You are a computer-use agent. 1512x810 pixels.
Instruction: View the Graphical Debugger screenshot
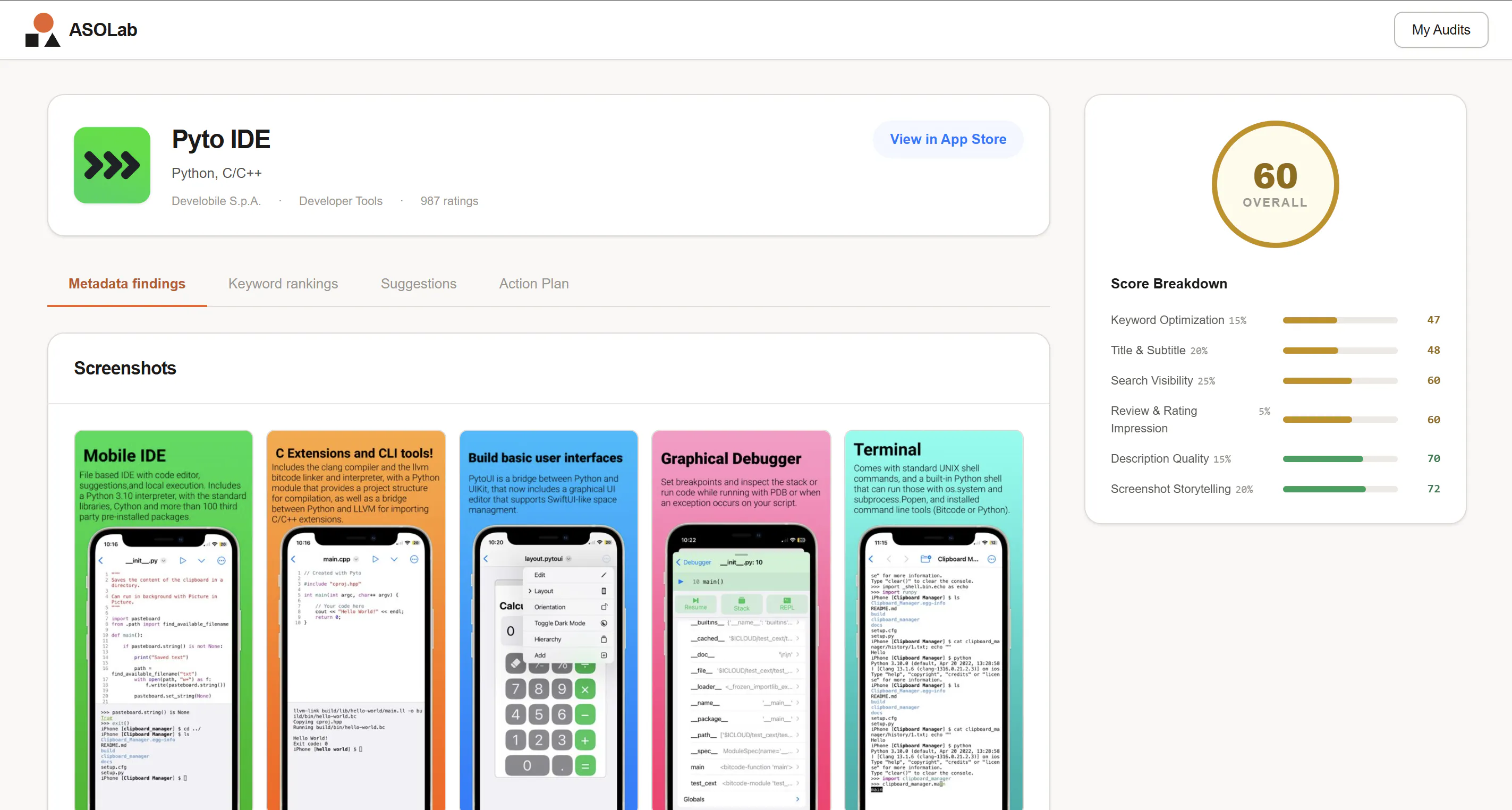click(741, 620)
